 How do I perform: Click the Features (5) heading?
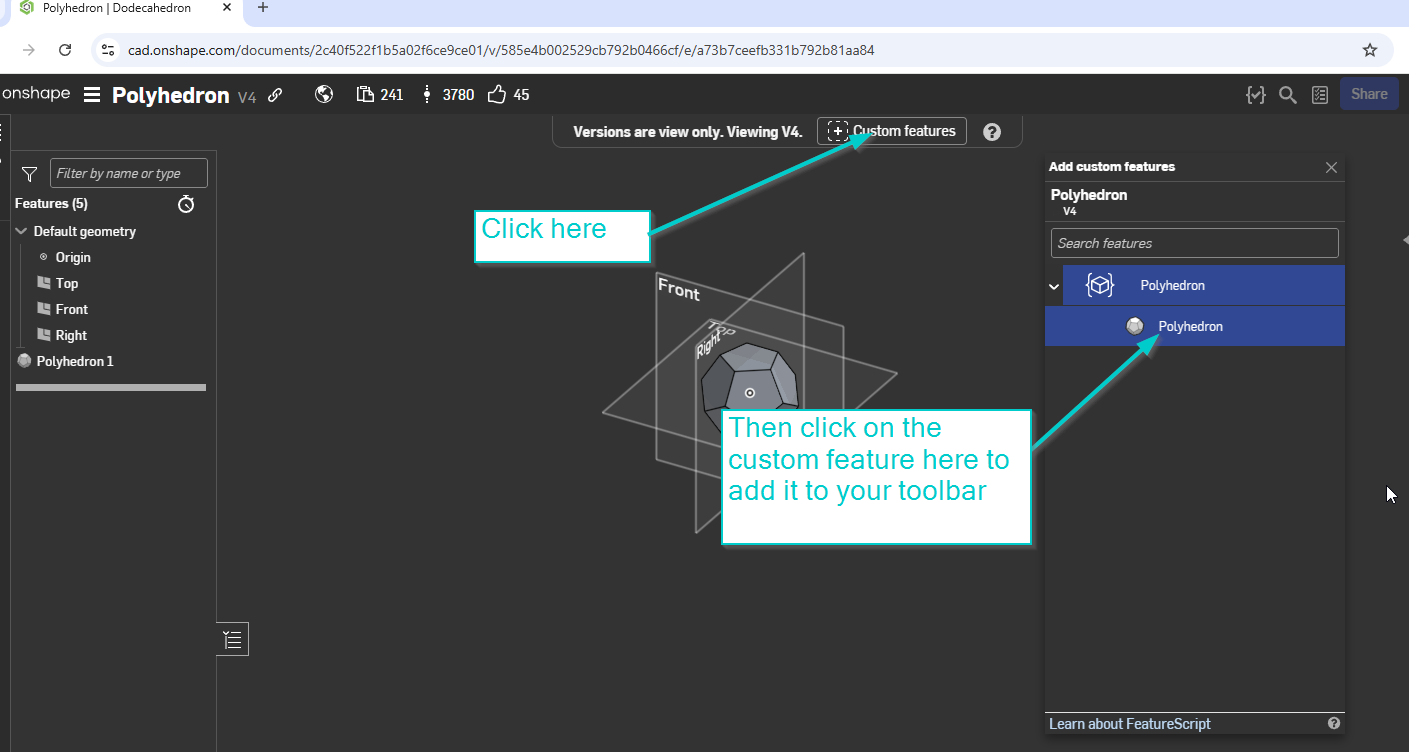click(x=51, y=203)
